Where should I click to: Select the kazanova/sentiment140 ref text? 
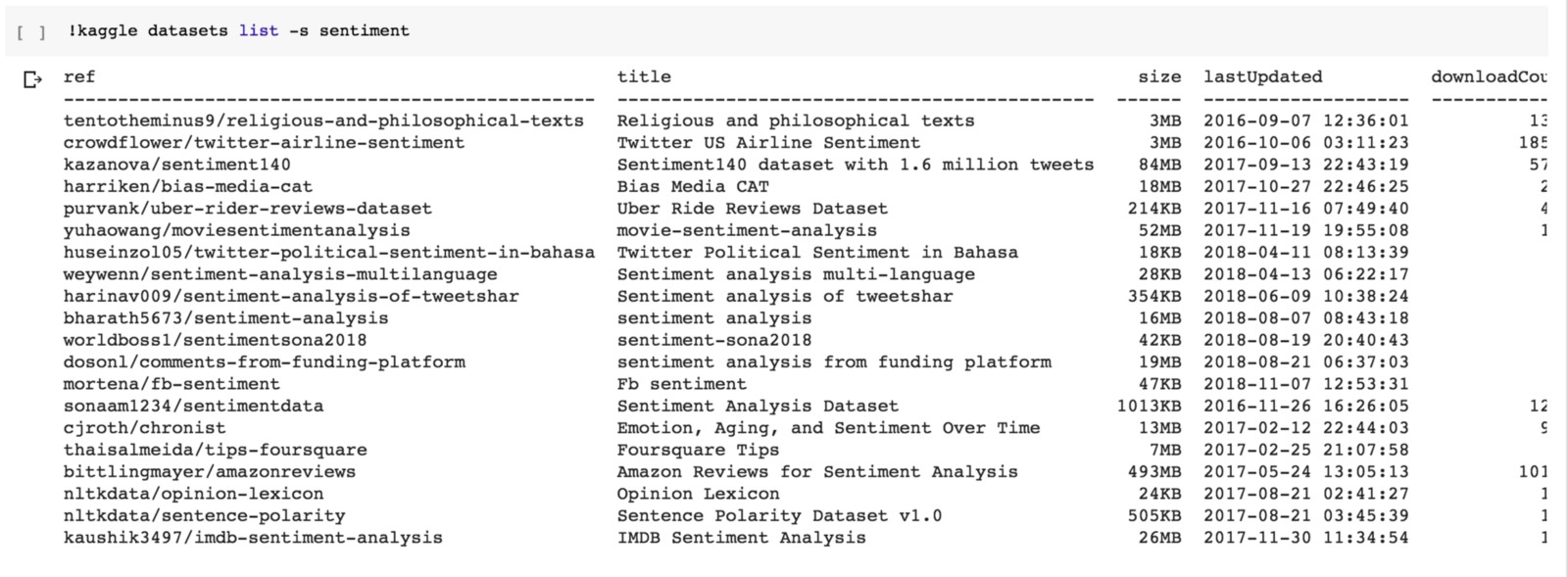[x=176, y=165]
